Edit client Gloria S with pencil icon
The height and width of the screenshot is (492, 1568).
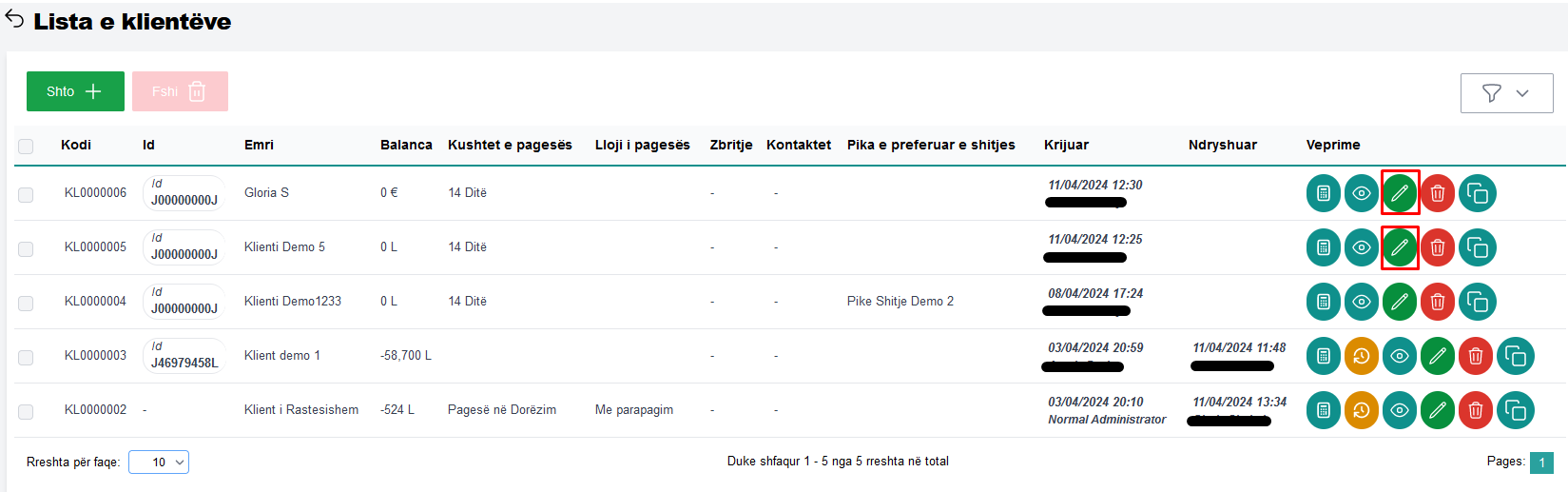pos(1400,193)
